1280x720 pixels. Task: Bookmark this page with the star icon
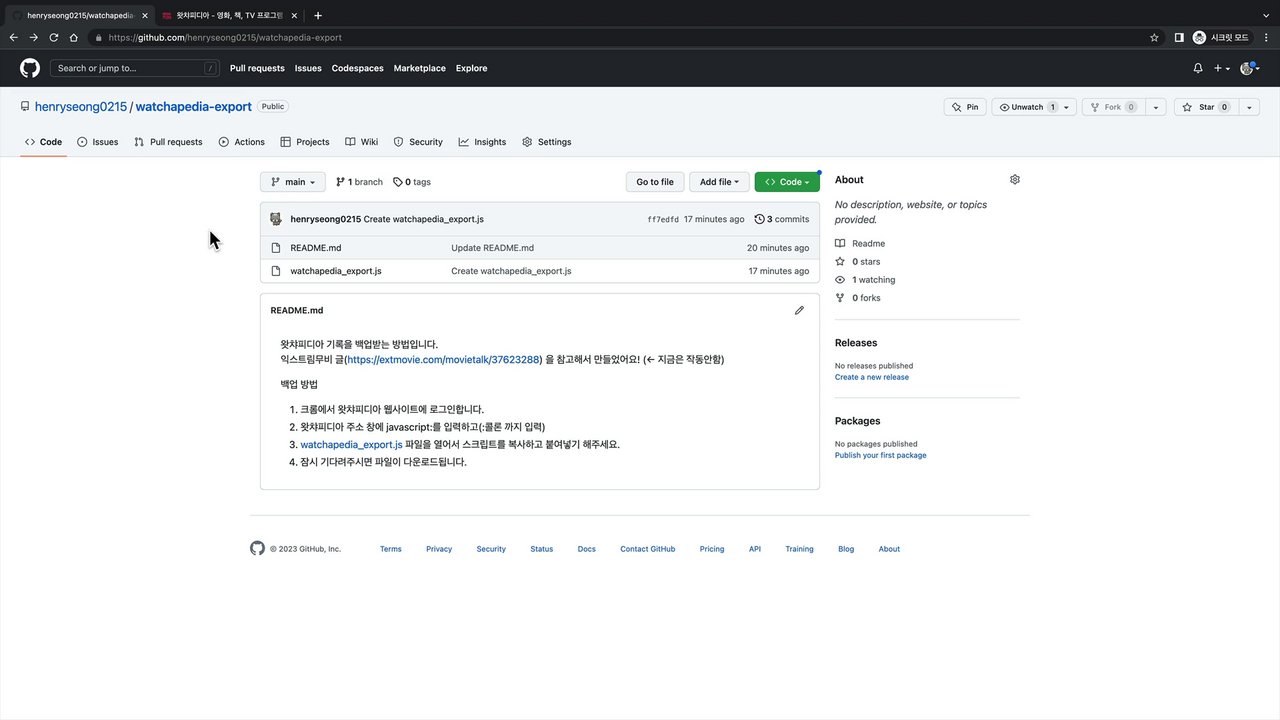pyautogui.click(x=1154, y=37)
